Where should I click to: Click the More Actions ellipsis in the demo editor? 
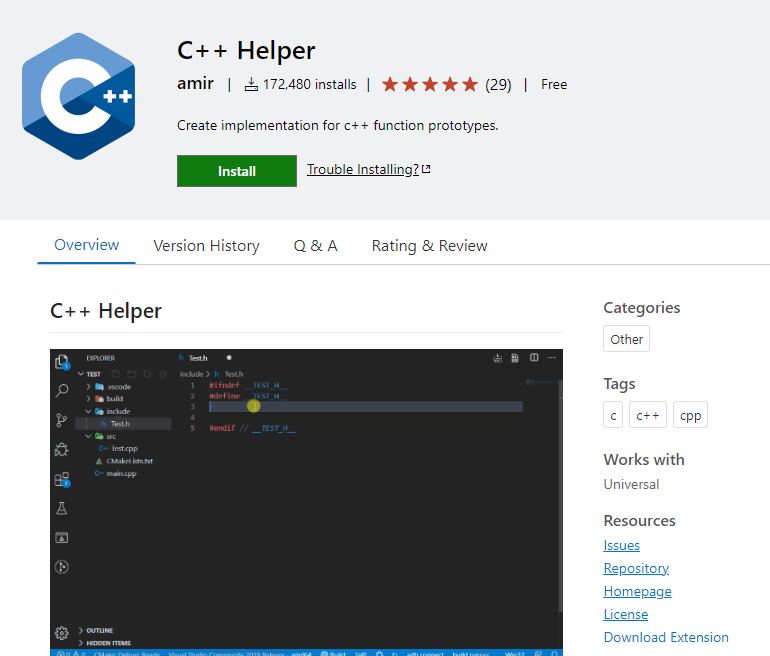[552, 358]
